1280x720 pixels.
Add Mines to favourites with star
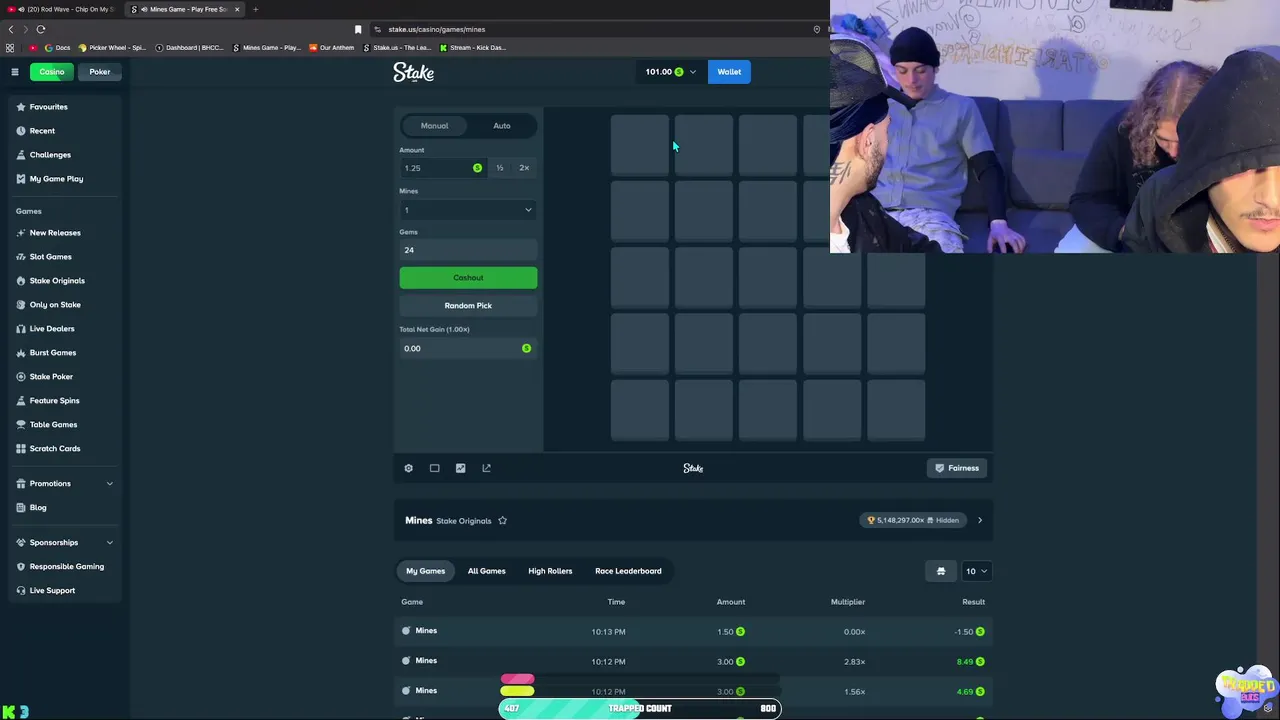502,521
